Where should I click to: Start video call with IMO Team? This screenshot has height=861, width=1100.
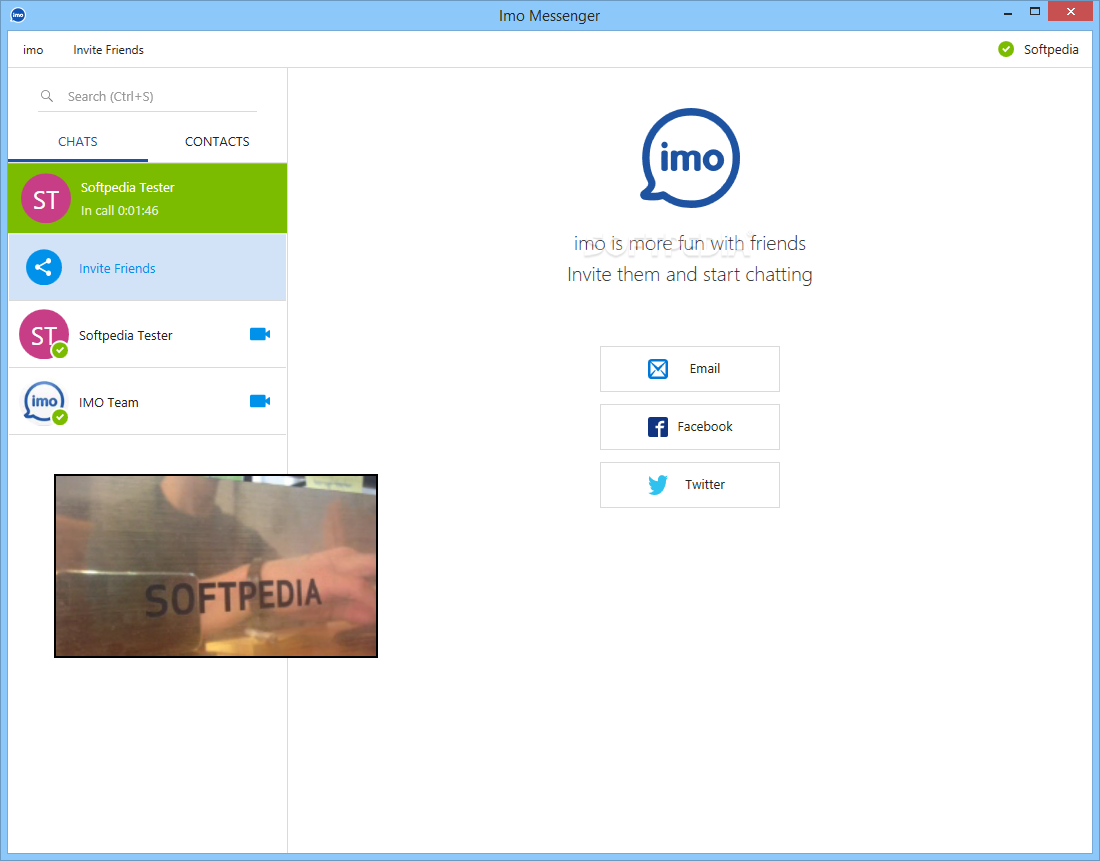[260, 401]
